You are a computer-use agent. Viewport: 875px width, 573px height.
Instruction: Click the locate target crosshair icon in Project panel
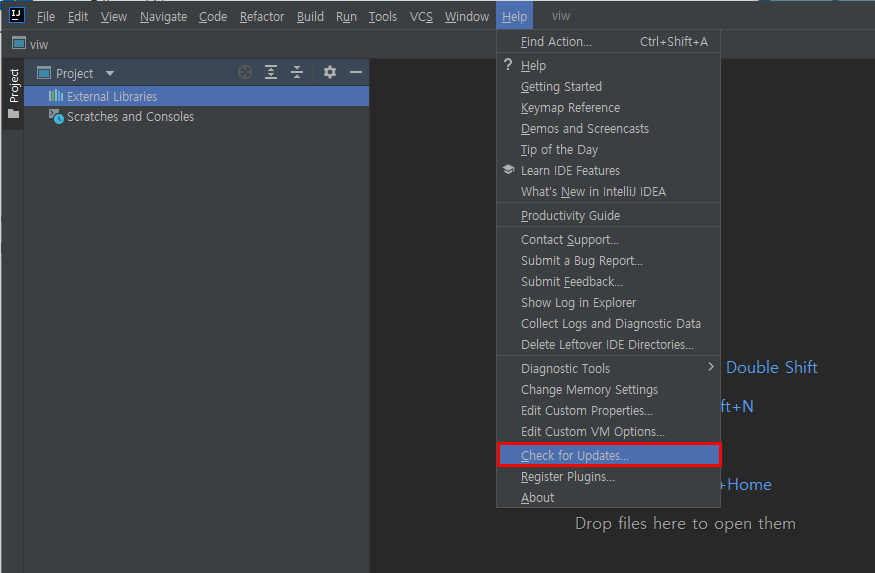click(245, 73)
